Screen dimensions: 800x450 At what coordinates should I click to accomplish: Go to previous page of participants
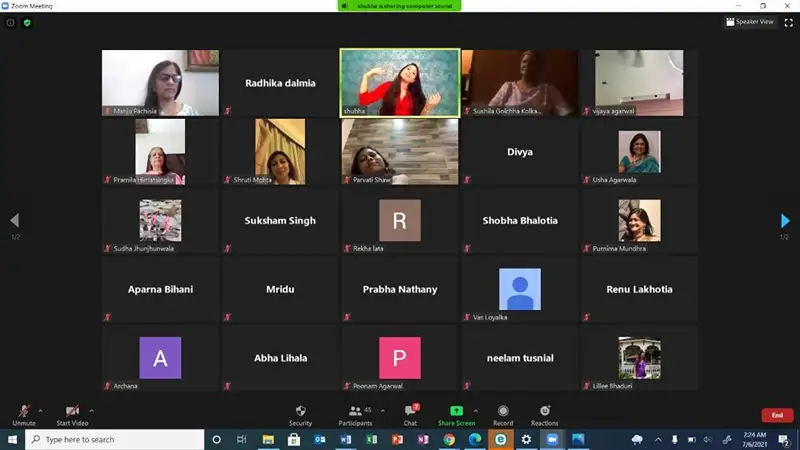pos(14,221)
